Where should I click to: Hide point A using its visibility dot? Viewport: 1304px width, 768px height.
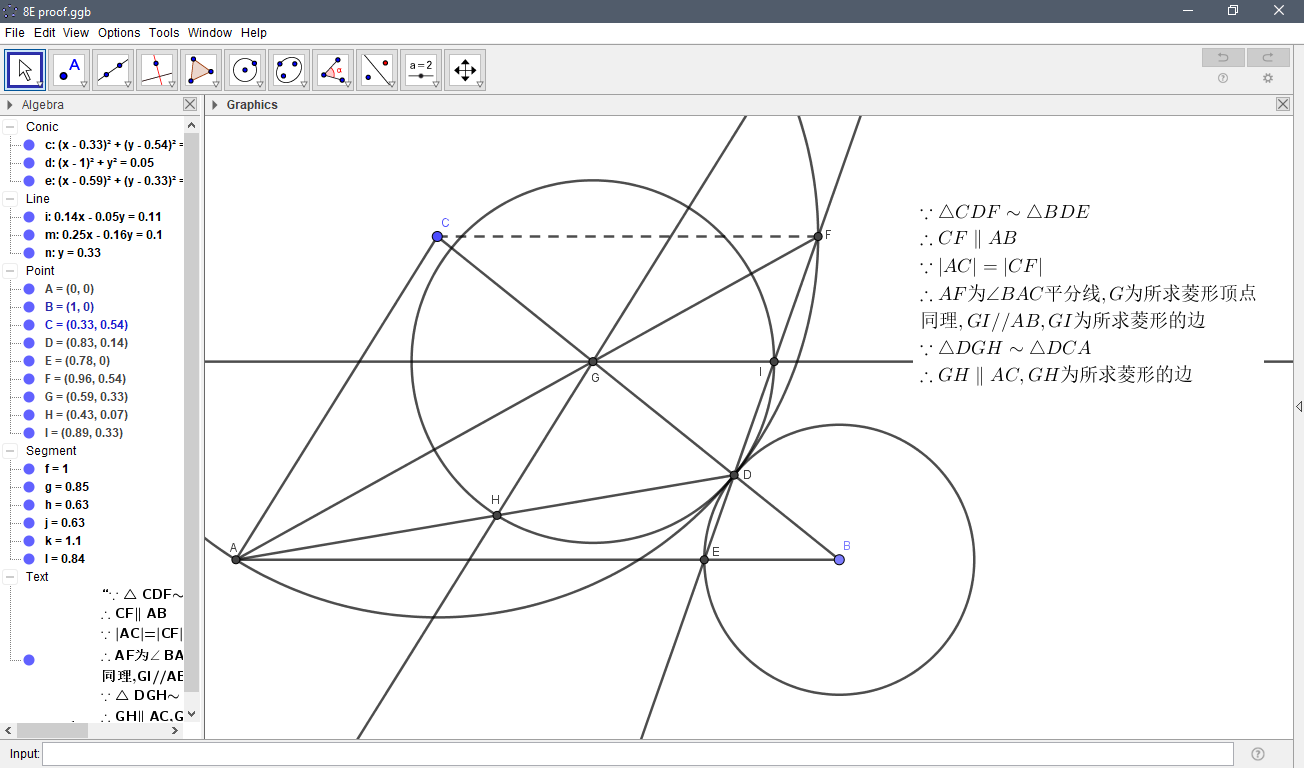click(27, 288)
